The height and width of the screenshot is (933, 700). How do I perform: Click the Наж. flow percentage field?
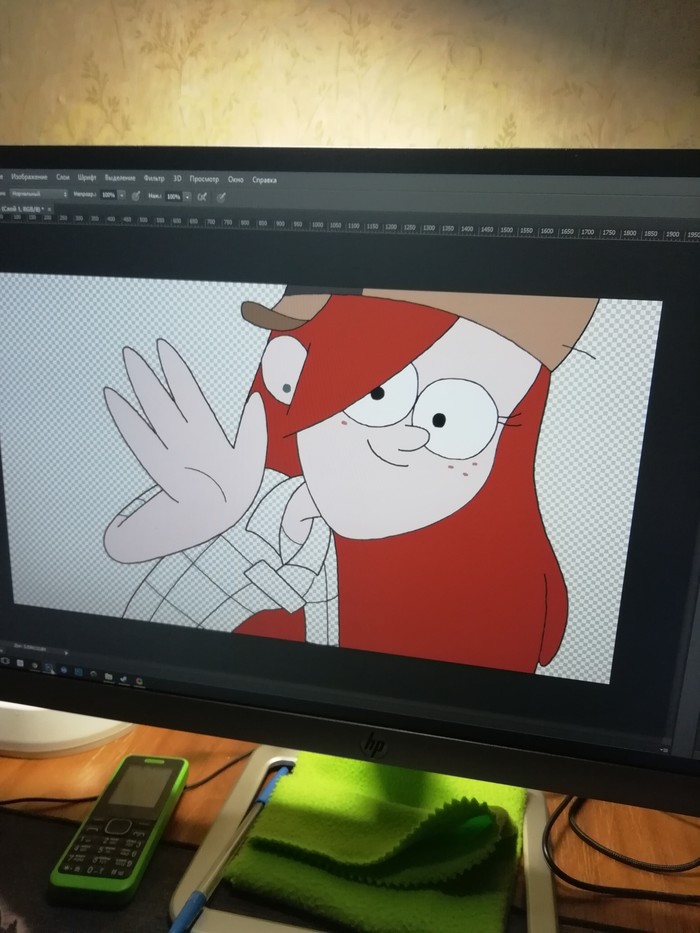coord(173,196)
